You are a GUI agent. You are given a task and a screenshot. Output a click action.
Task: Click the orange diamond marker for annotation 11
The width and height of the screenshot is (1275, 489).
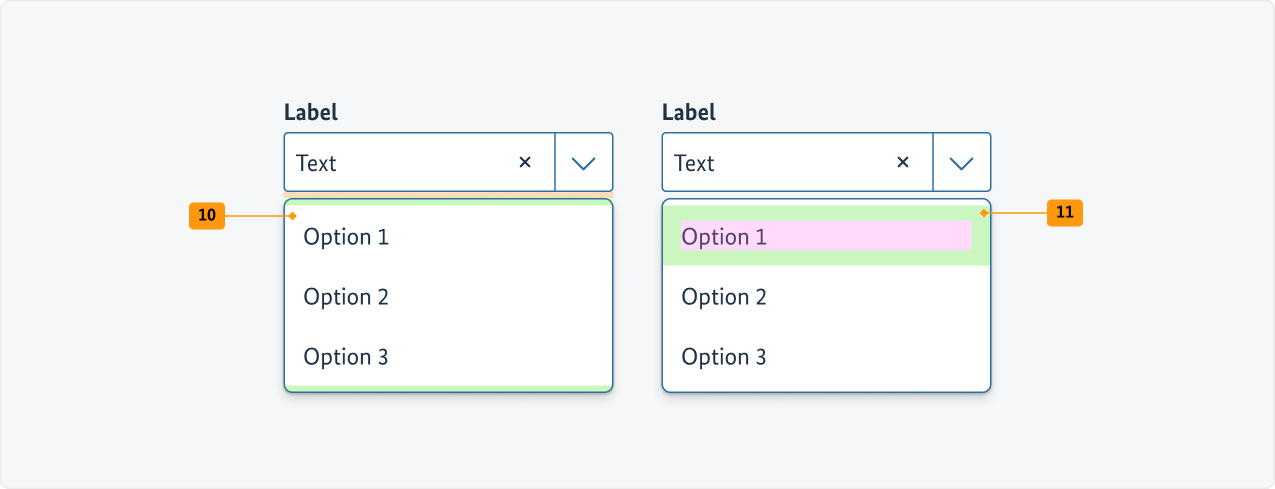pos(984,213)
